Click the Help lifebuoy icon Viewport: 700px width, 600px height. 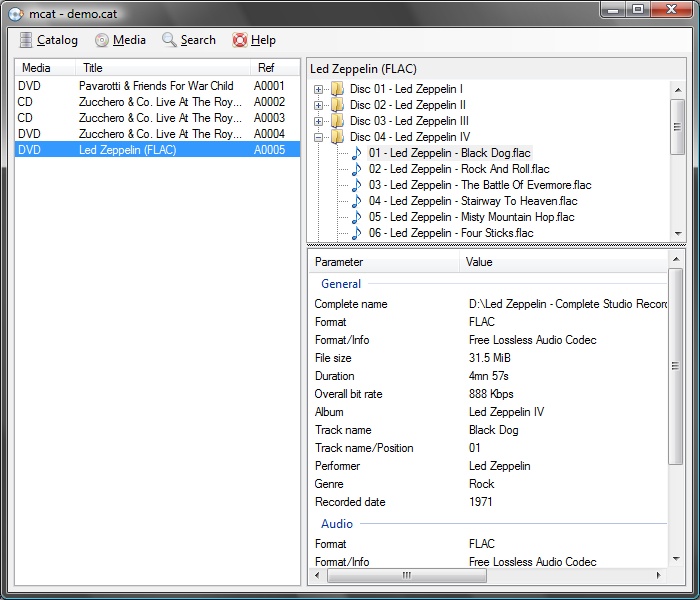[239, 40]
